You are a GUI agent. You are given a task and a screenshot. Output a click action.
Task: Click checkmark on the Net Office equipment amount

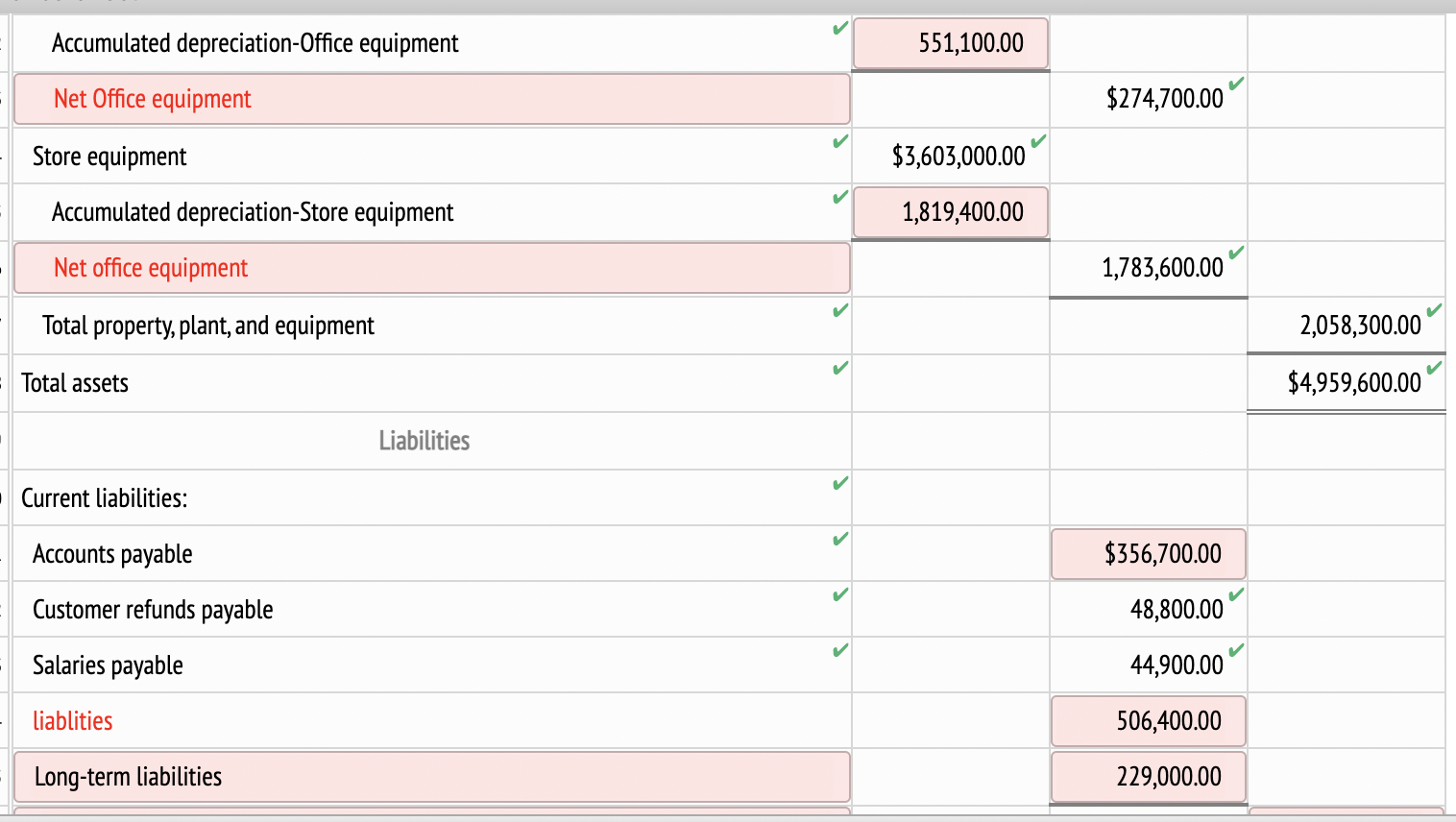tap(1237, 85)
